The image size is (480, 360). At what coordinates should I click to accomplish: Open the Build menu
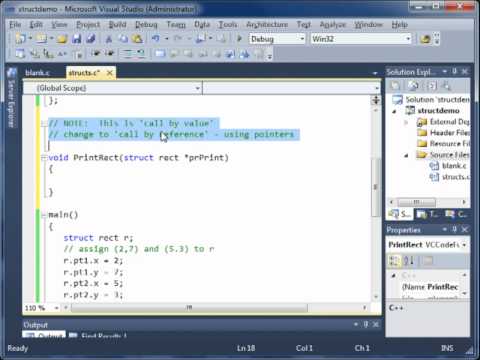(117, 24)
